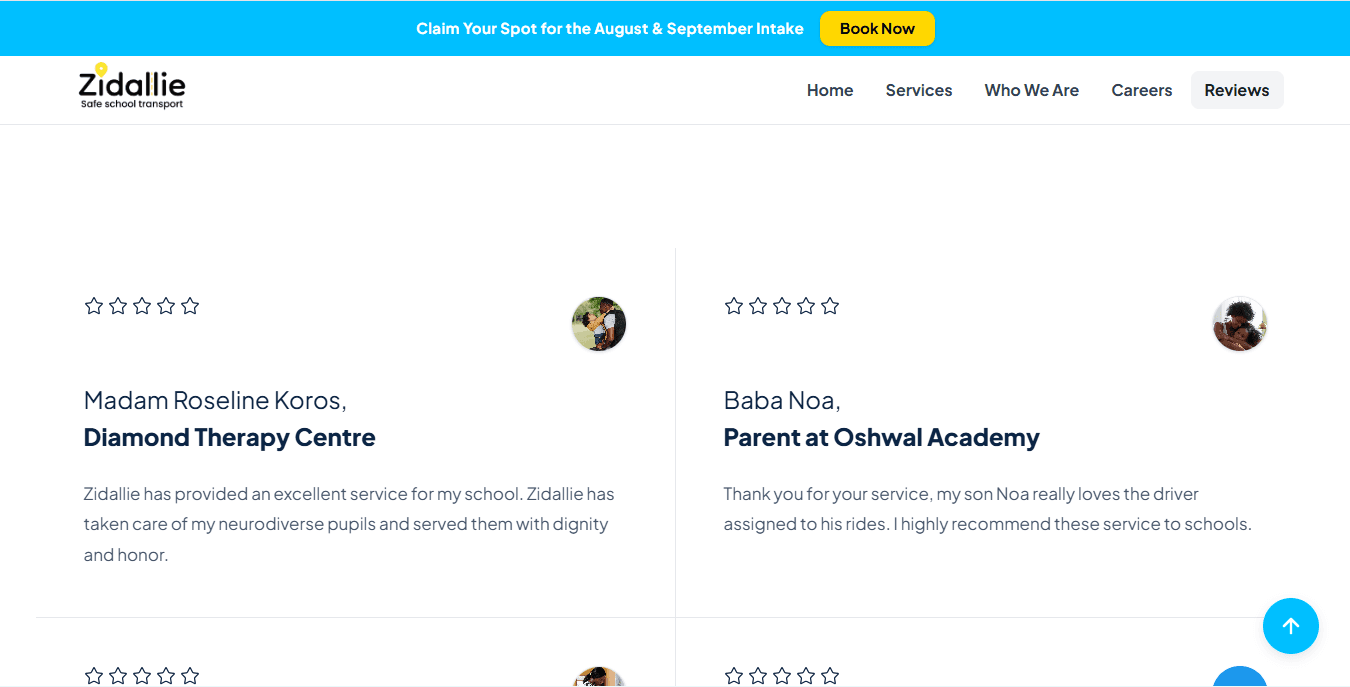Select the Reviews nav tab

[1237, 90]
